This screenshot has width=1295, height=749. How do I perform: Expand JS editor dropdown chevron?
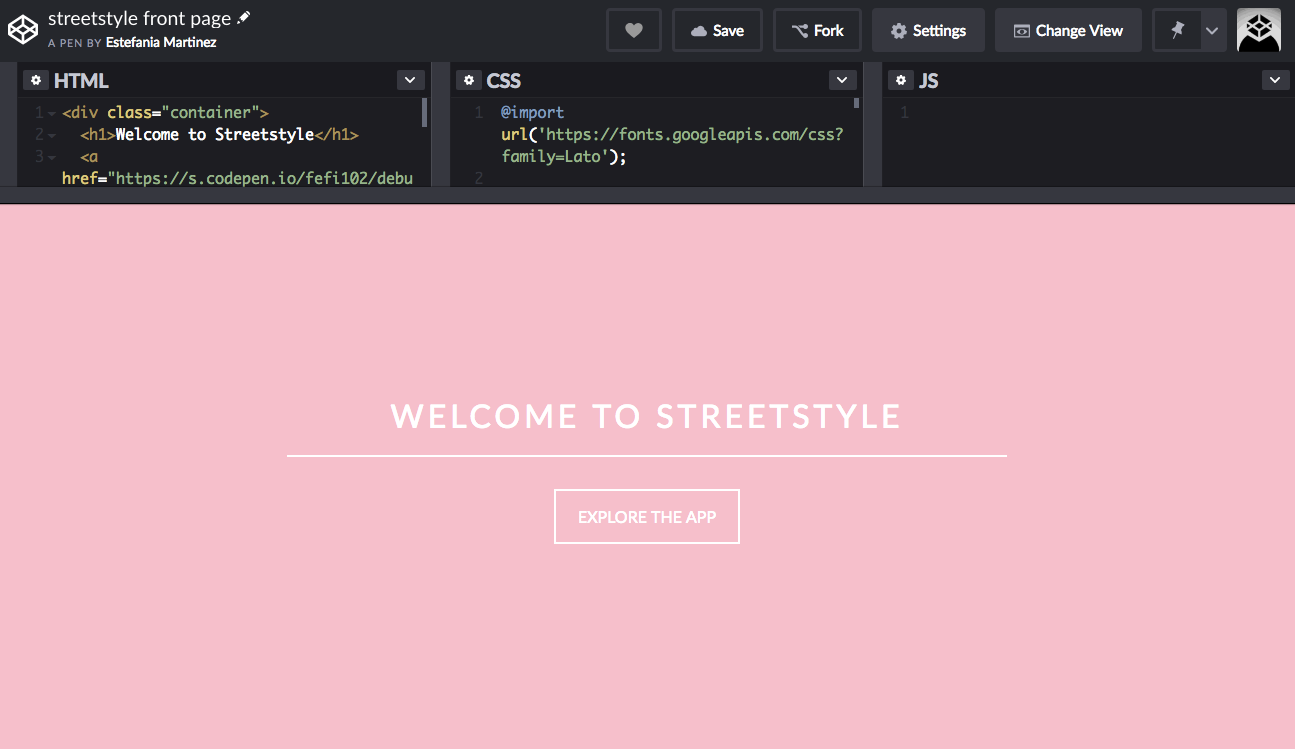click(1275, 80)
